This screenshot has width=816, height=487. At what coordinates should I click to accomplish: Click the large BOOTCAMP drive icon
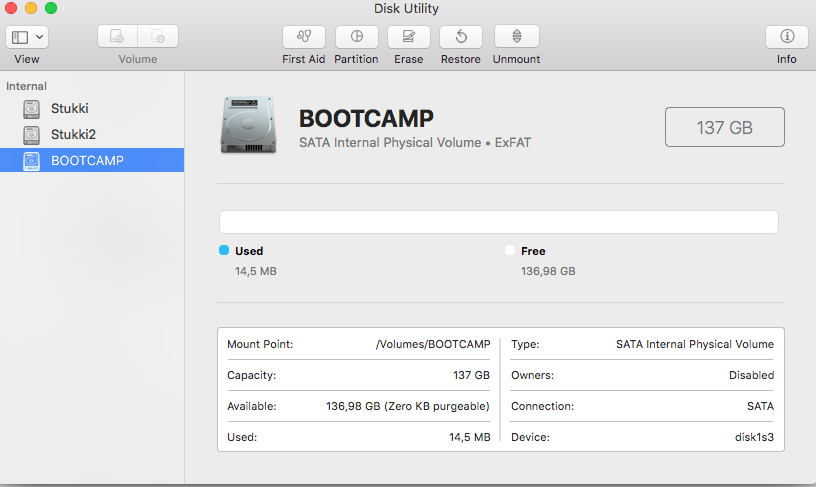coord(249,125)
